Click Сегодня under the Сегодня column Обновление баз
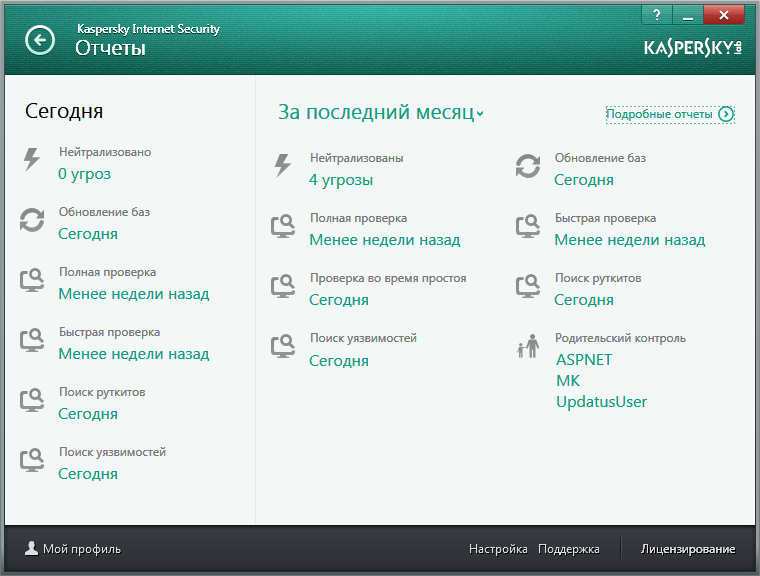 click(88, 234)
